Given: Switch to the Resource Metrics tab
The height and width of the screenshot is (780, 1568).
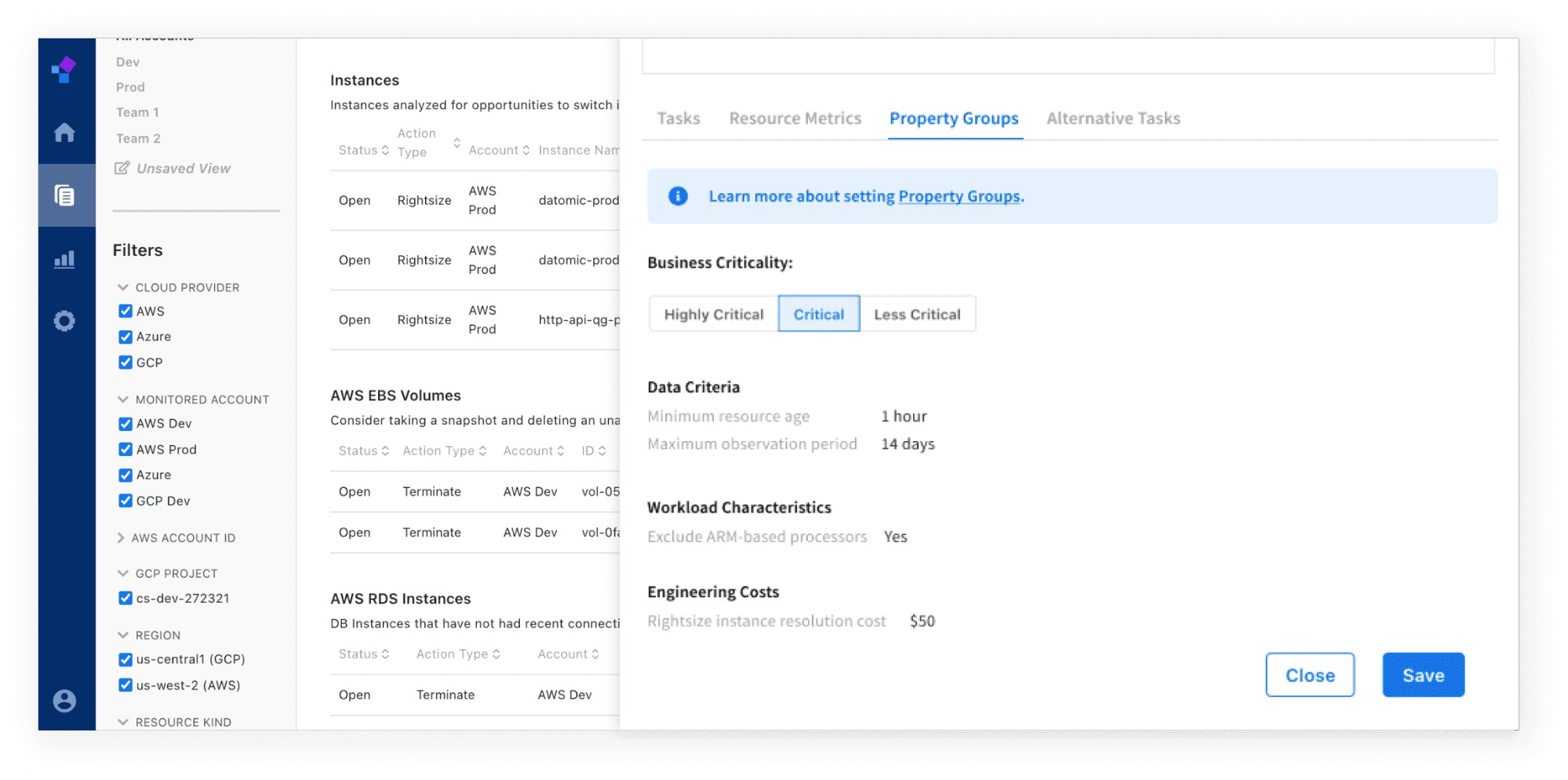Looking at the screenshot, I should click(x=795, y=118).
